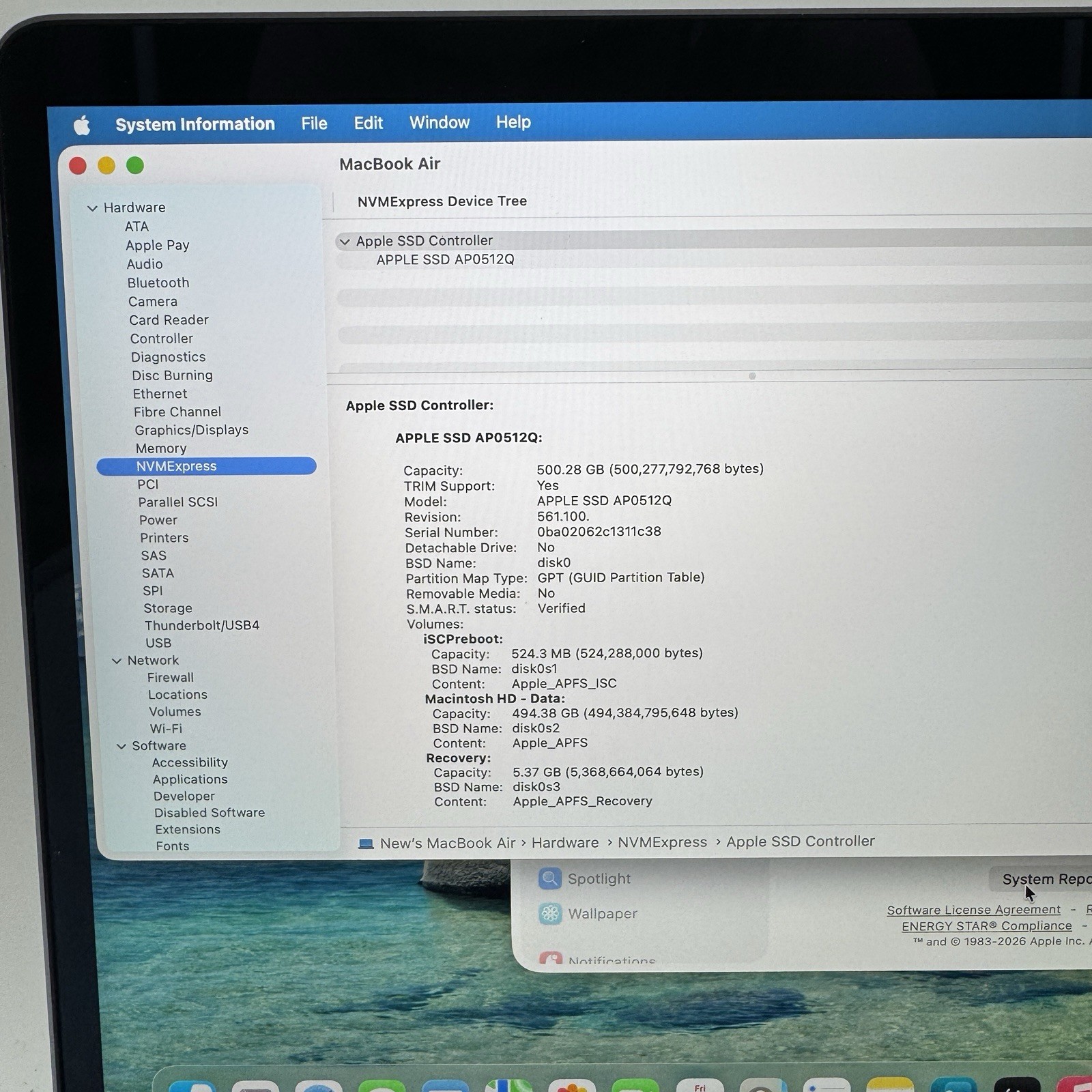
Task: Click the System Information menu
Action: [x=195, y=124]
